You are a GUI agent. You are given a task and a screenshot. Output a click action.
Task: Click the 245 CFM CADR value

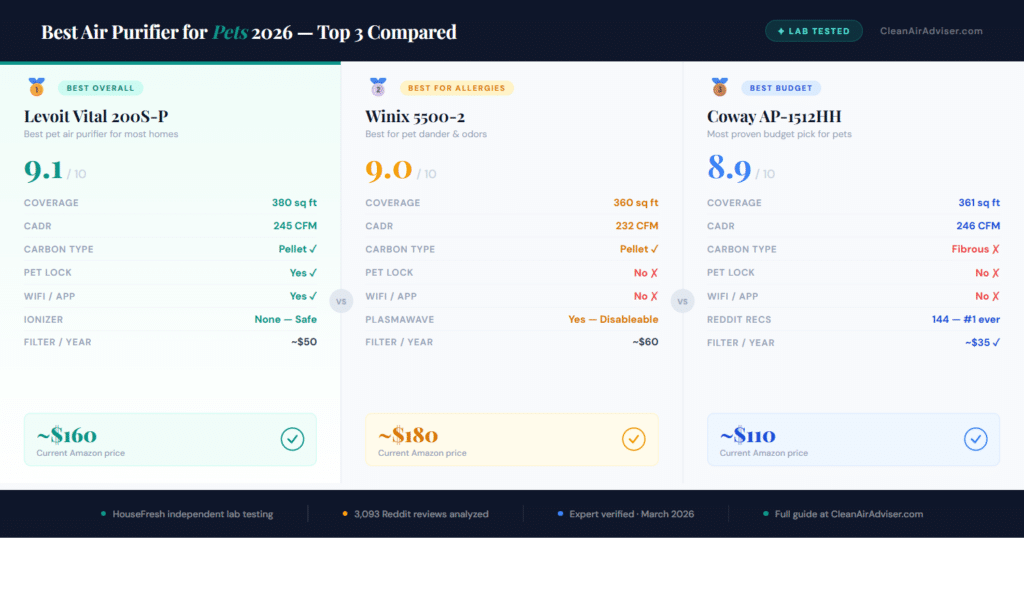pos(295,226)
